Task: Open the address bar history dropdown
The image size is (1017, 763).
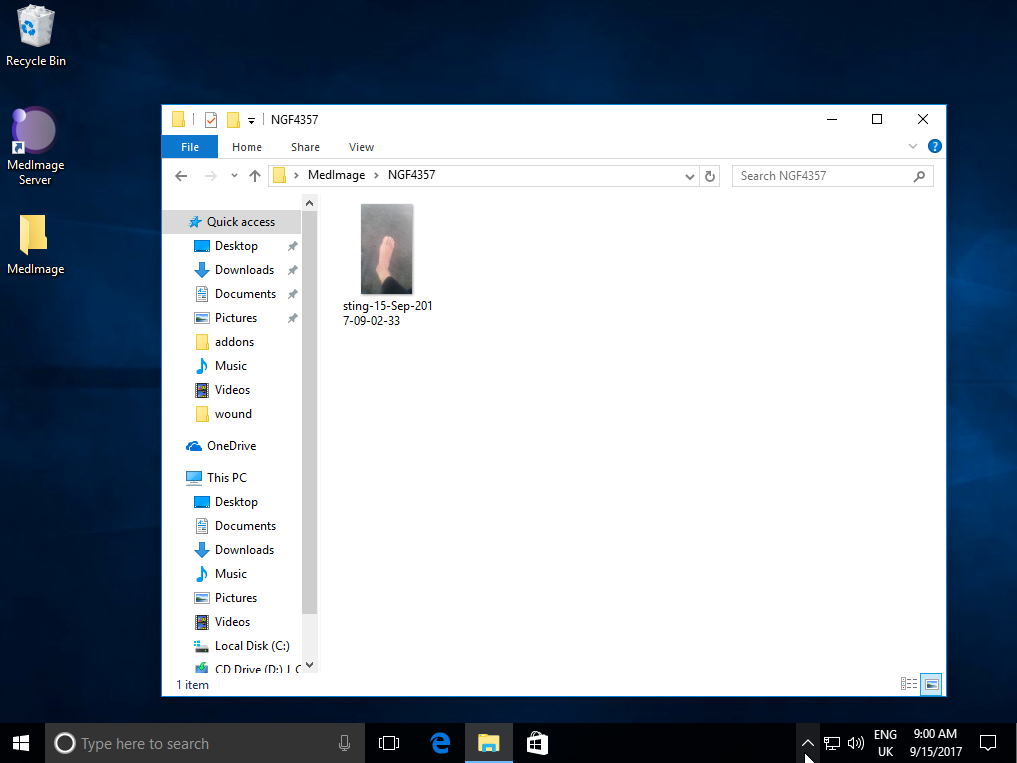Action: (x=689, y=176)
